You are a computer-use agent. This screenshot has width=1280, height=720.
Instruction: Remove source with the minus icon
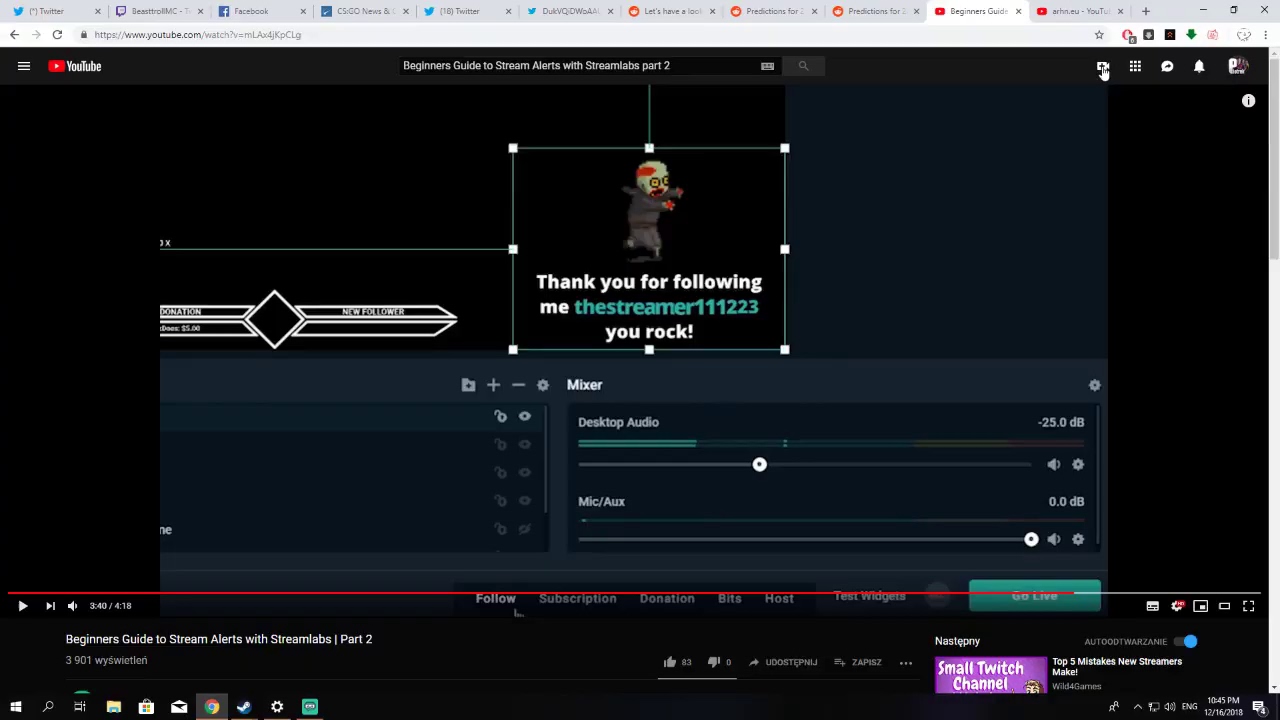[x=518, y=385]
